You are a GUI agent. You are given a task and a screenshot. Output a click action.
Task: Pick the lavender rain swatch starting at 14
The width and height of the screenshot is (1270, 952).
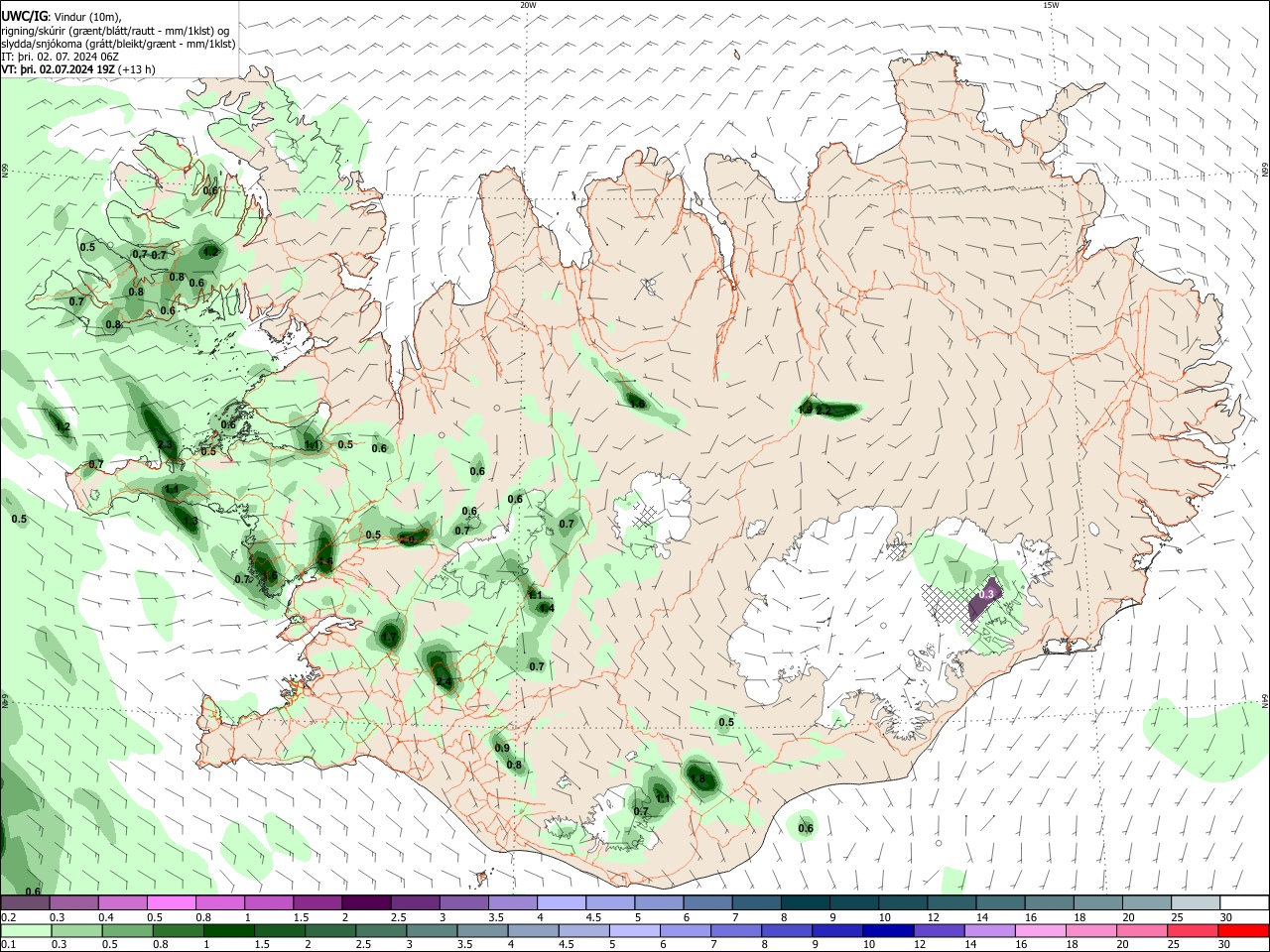[989, 930]
